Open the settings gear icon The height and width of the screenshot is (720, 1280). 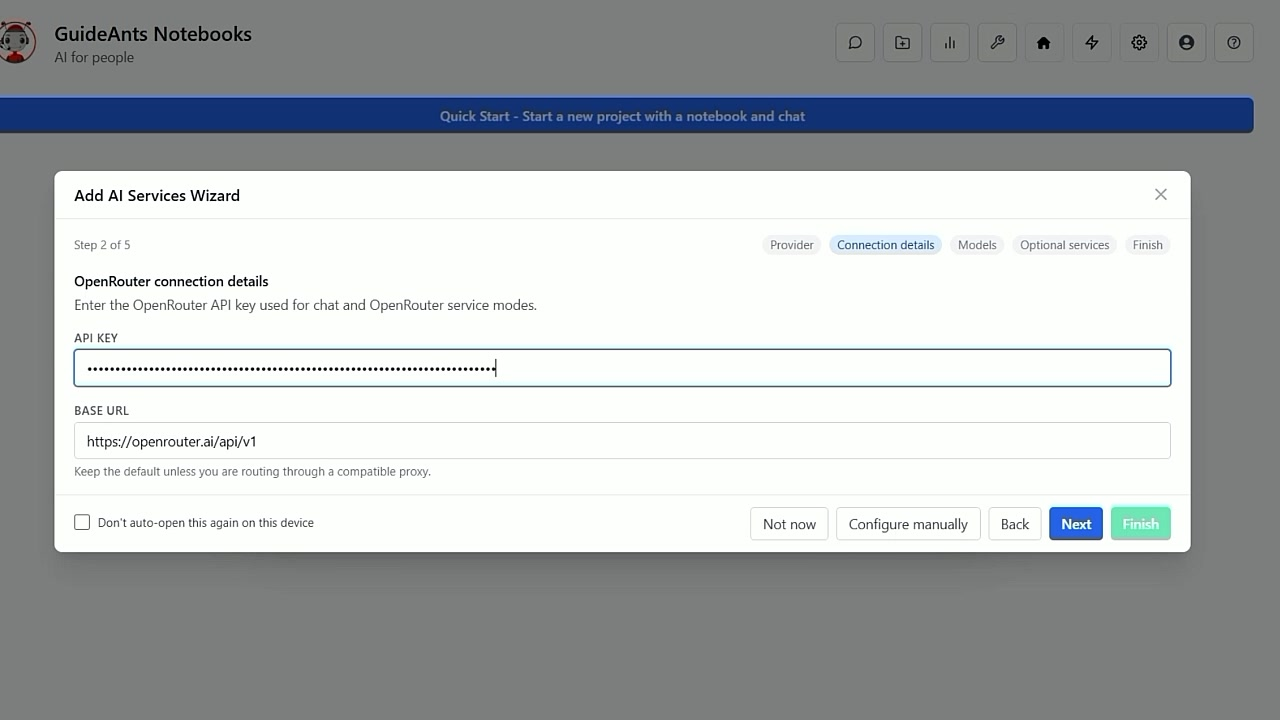(1139, 43)
